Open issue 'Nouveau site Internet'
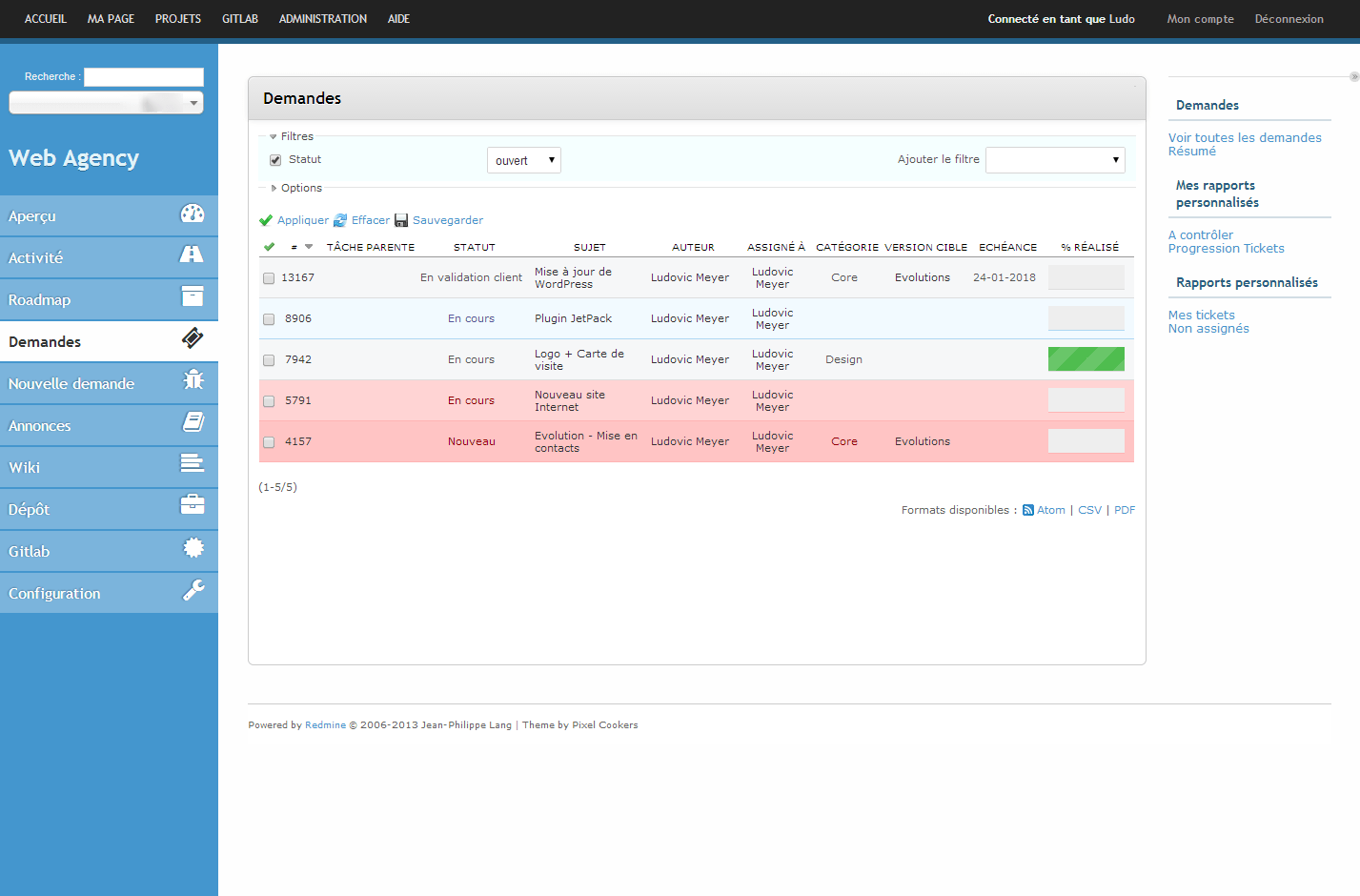The image size is (1360, 896). click(x=570, y=401)
